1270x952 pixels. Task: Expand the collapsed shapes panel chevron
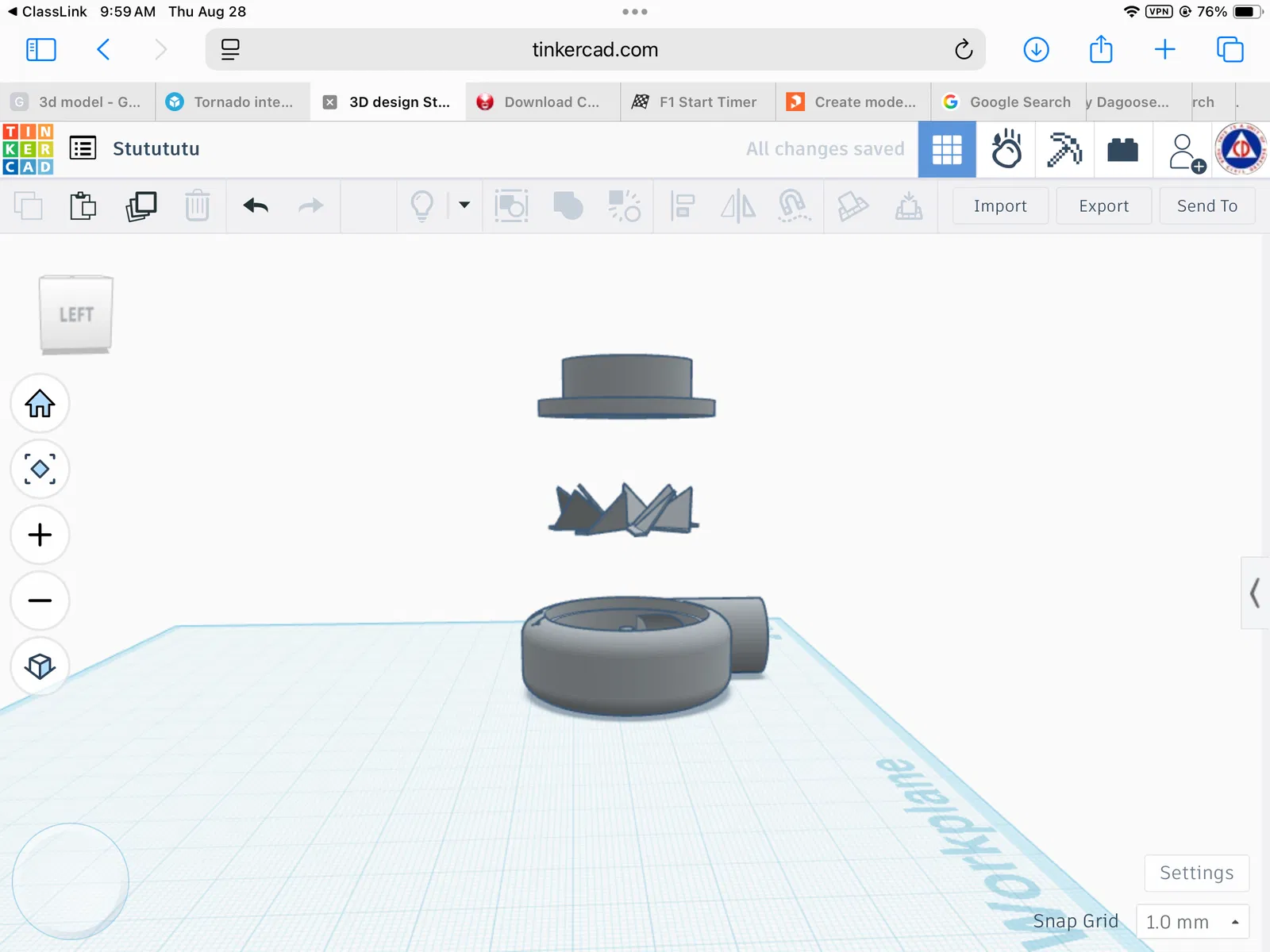click(1255, 593)
